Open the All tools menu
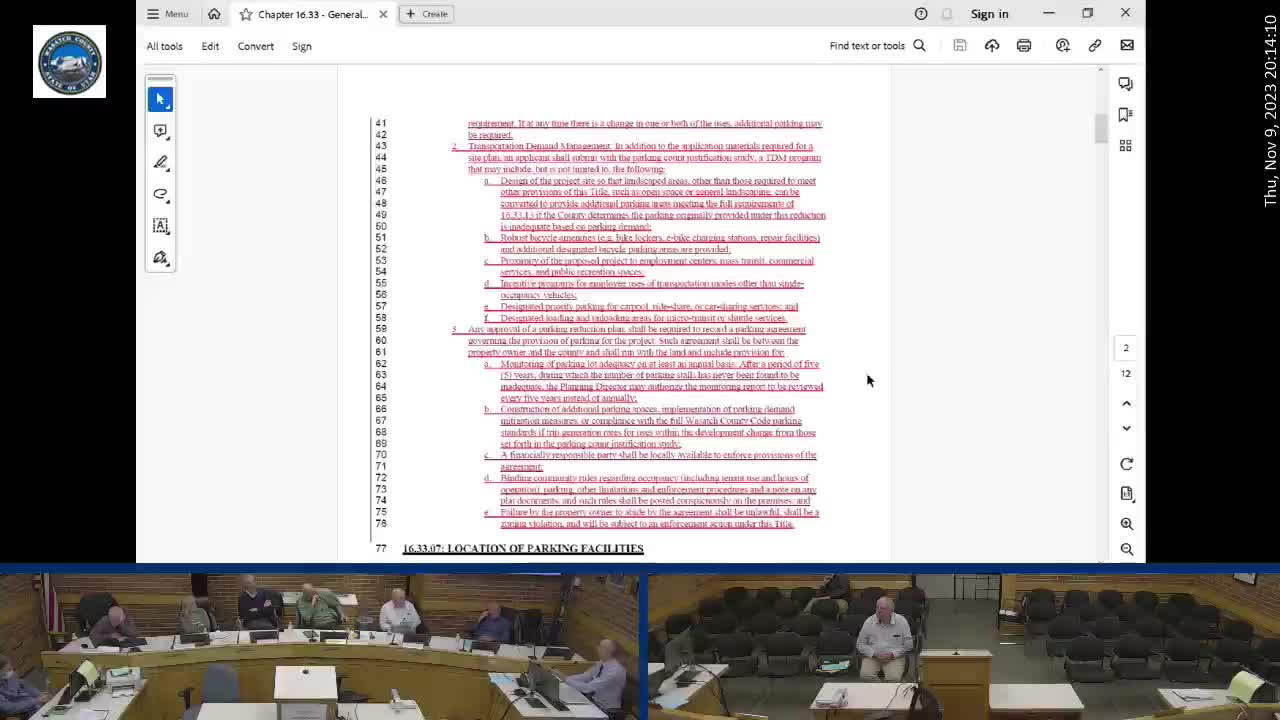Screen dimensions: 1280x720 (164, 46)
